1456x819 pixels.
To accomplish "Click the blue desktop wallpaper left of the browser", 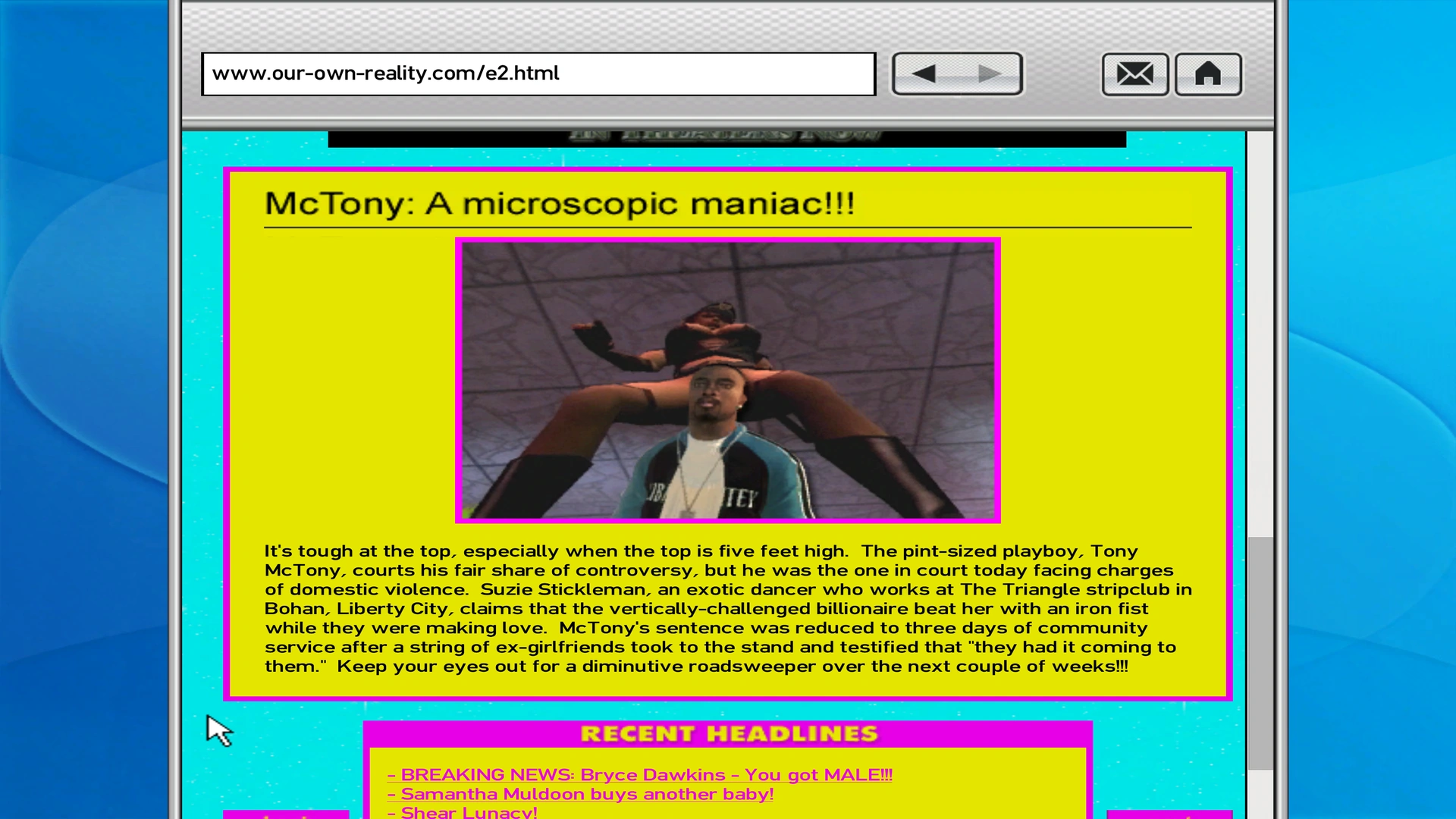I will 83,409.
